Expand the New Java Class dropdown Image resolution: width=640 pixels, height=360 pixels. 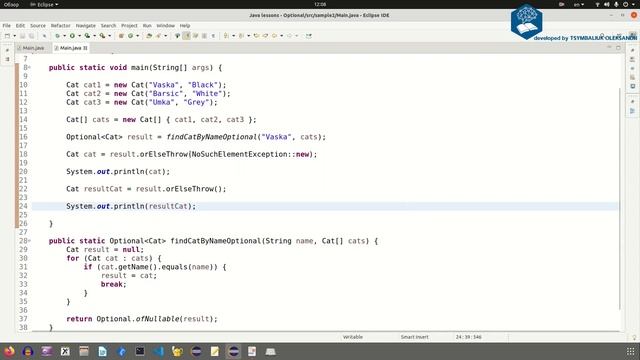point(138,36)
